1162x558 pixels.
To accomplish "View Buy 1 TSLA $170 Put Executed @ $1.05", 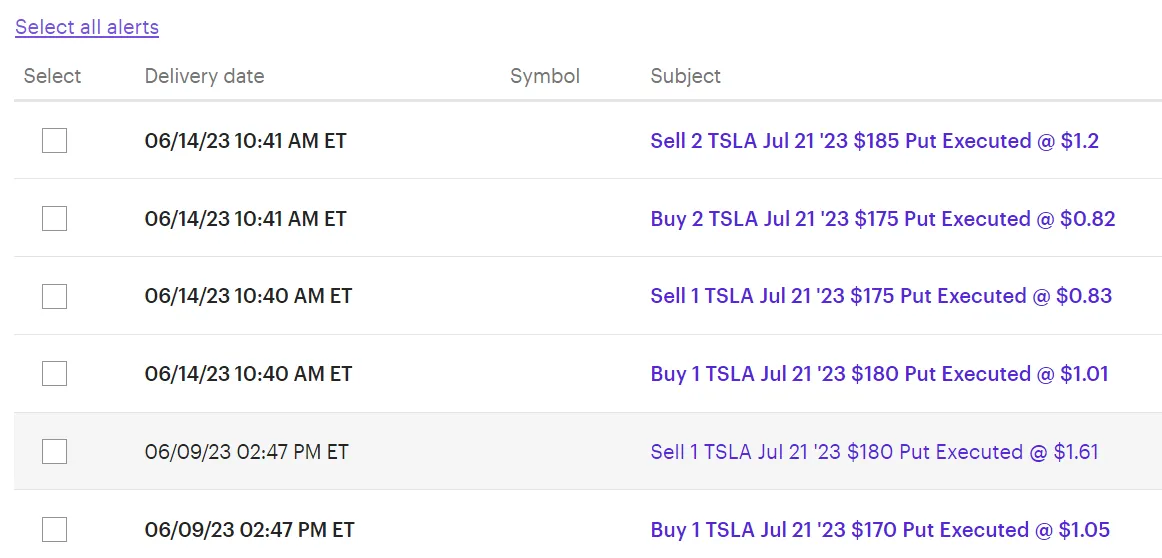I will (880, 529).
